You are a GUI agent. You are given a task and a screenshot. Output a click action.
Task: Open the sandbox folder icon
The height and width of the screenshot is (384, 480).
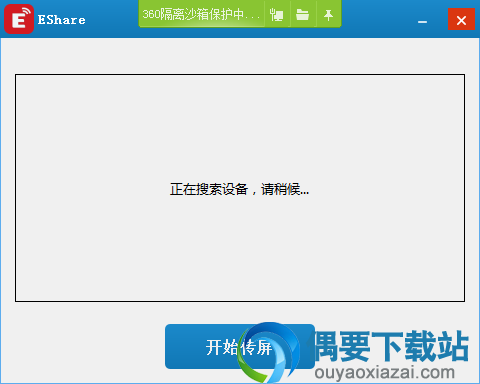[x=302, y=15]
